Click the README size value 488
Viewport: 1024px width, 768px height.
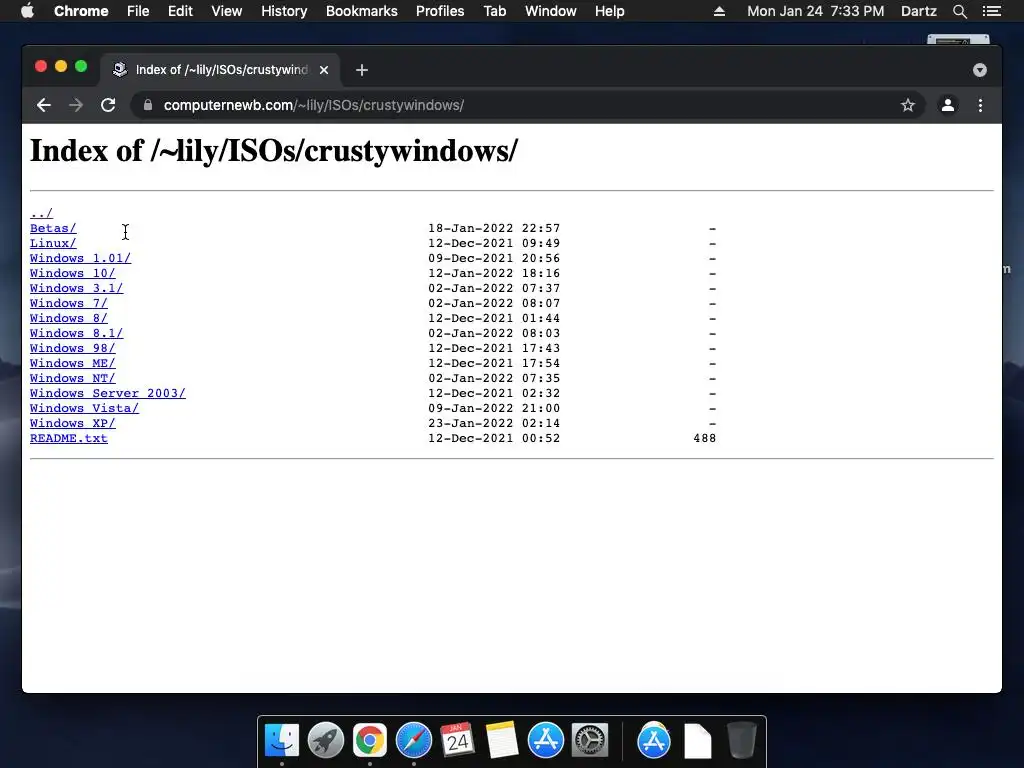pos(705,438)
